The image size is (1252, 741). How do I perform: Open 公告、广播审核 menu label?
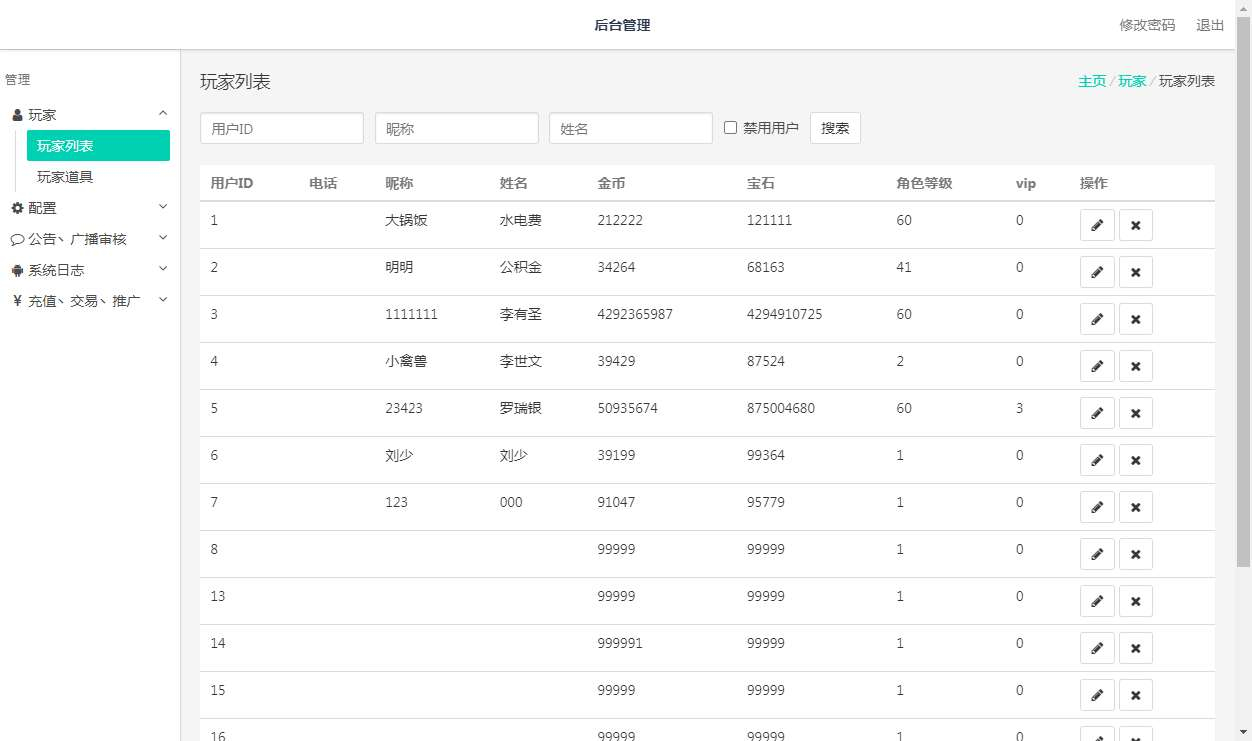point(77,239)
